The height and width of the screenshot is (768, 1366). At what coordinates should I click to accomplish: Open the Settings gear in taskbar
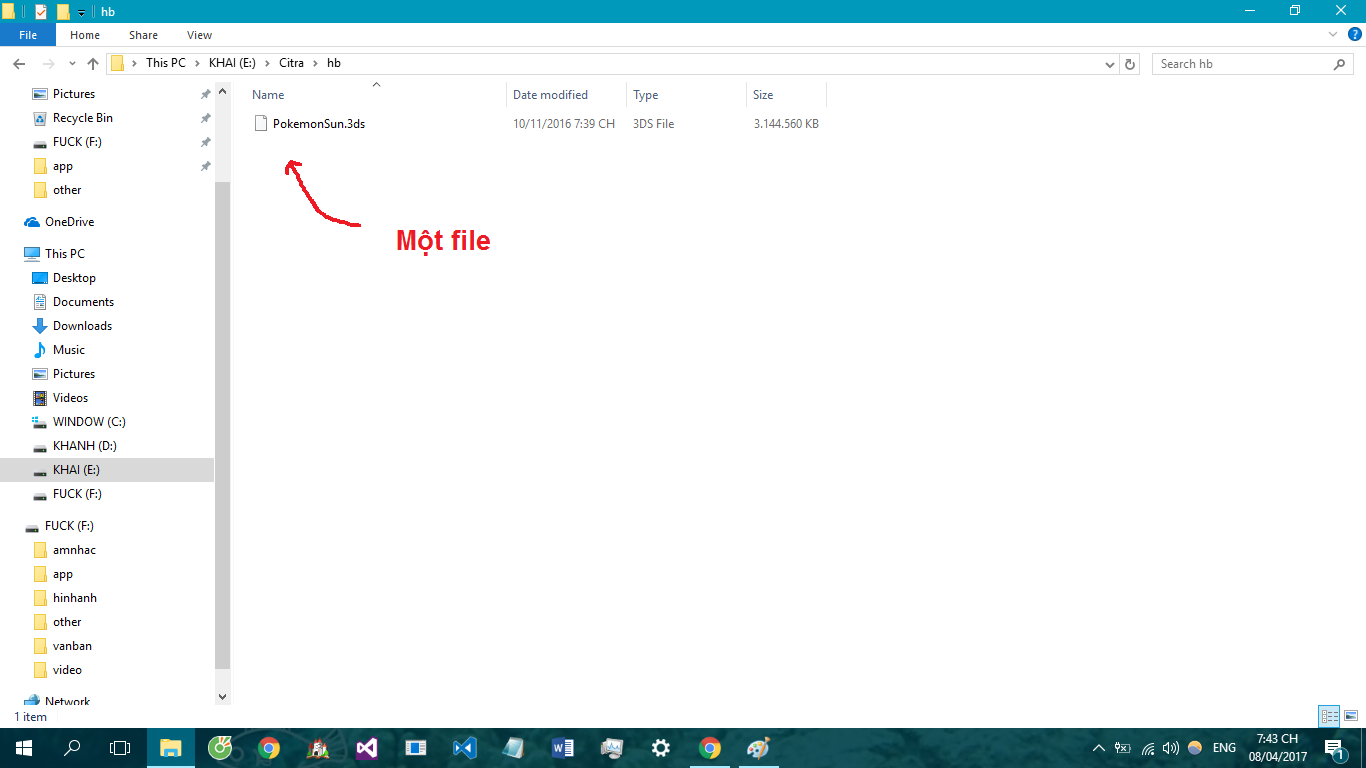click(x=660, y=748)
